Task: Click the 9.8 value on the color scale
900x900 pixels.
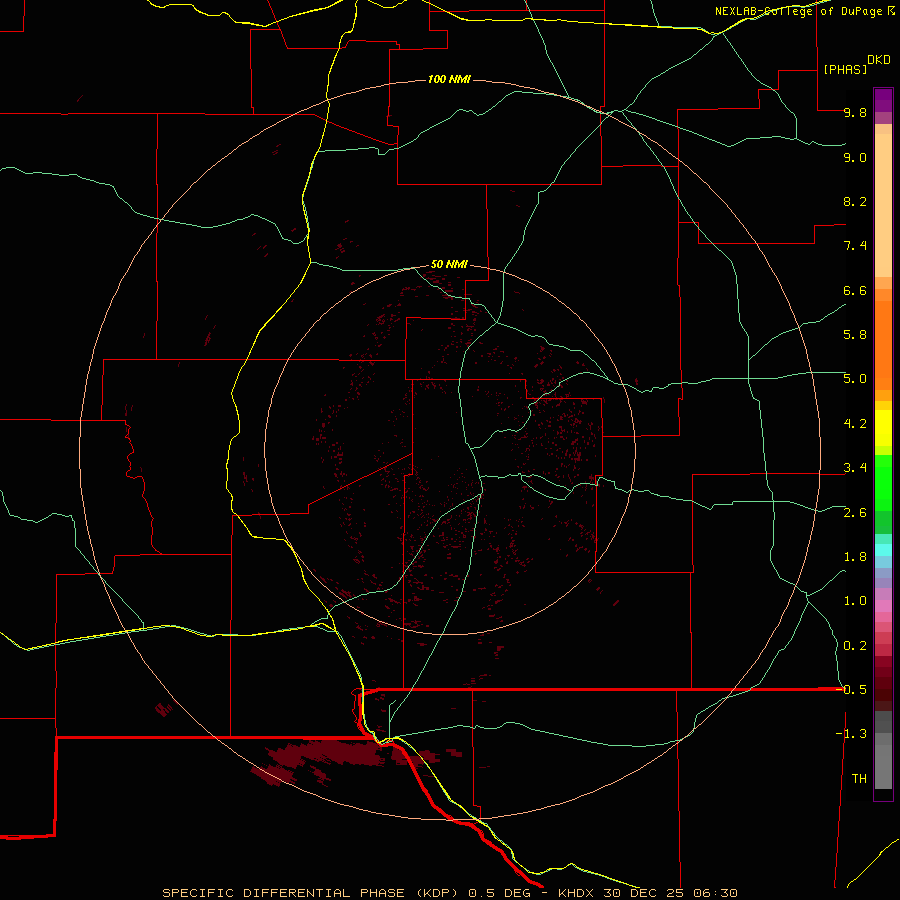Action: point(855,112)
